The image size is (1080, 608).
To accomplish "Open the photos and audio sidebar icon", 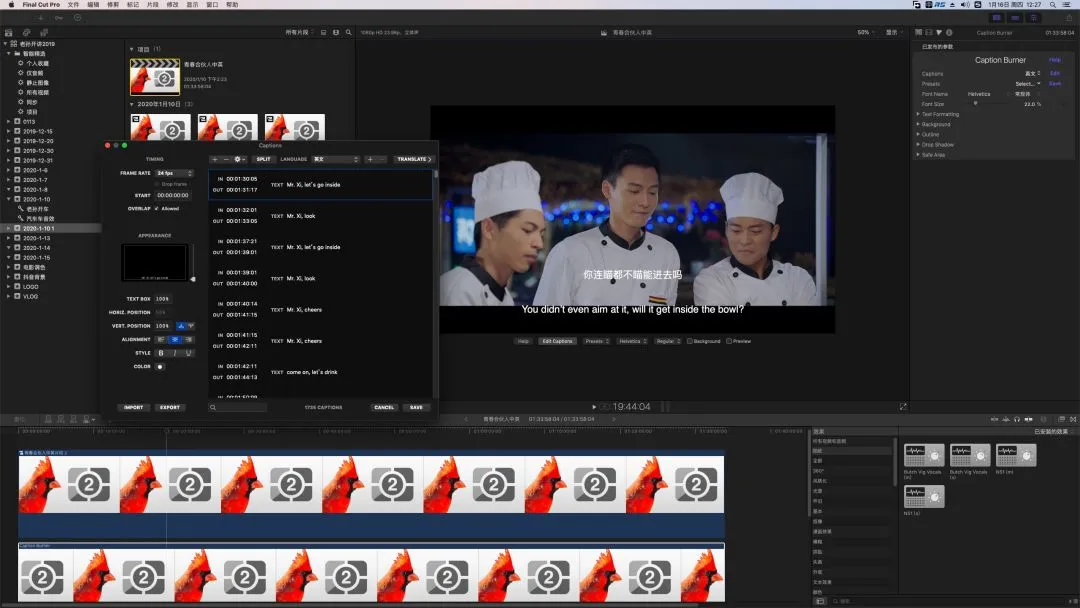I will coord(26,32).
